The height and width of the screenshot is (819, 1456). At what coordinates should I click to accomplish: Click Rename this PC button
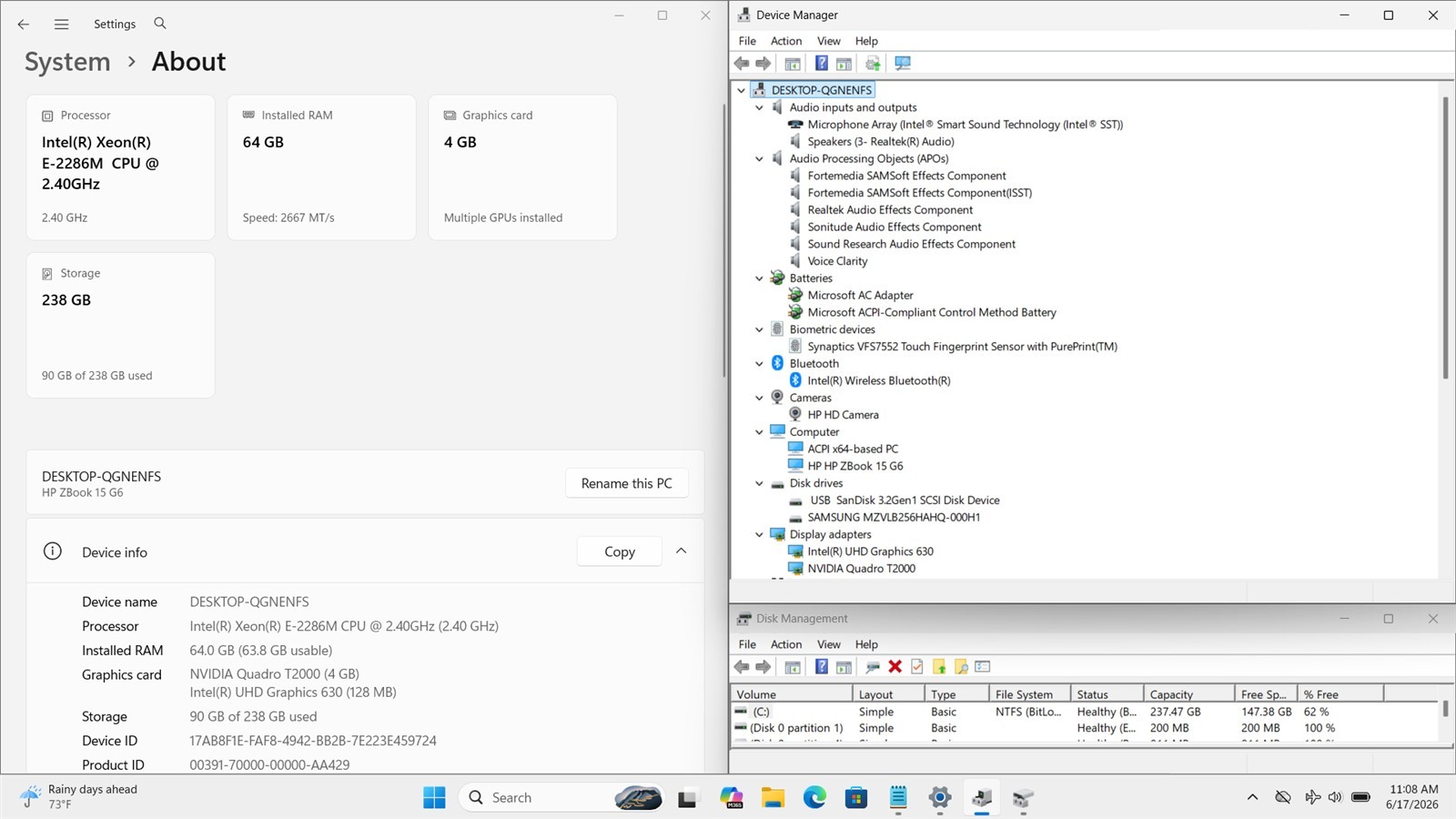click(x=626, y=483)
